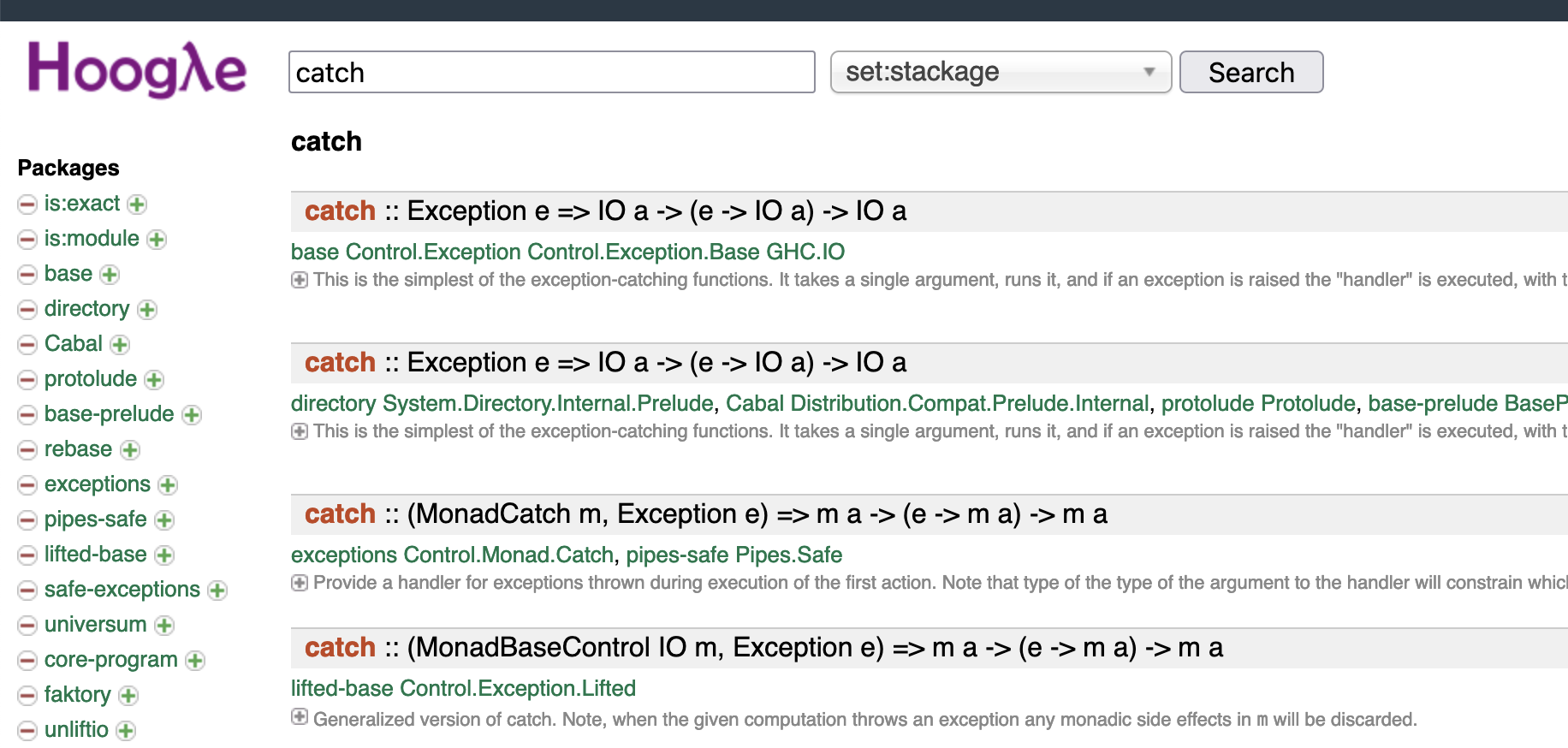
Task: Filter by is:exact in sidebar
Action: point(82,204)
